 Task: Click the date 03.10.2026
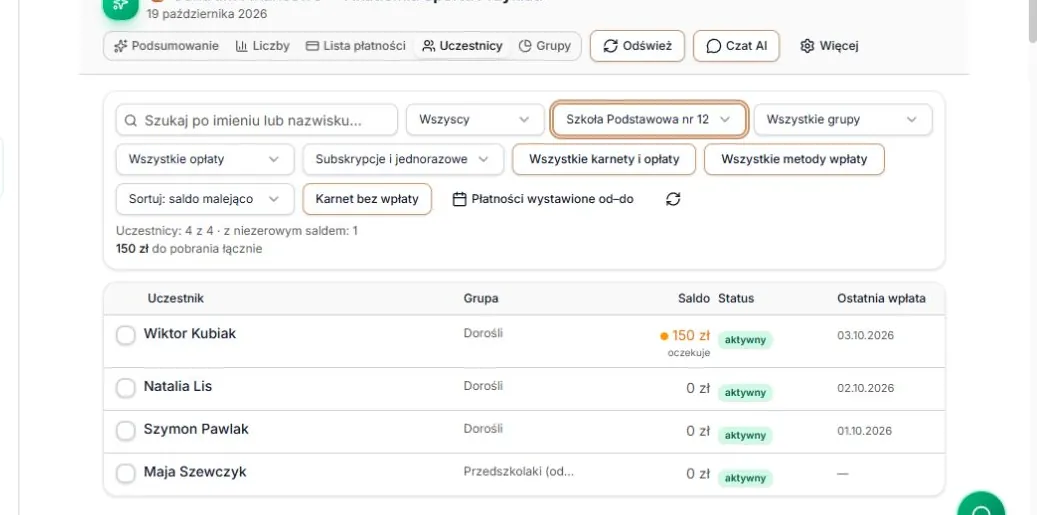click(x=865, y=335)
